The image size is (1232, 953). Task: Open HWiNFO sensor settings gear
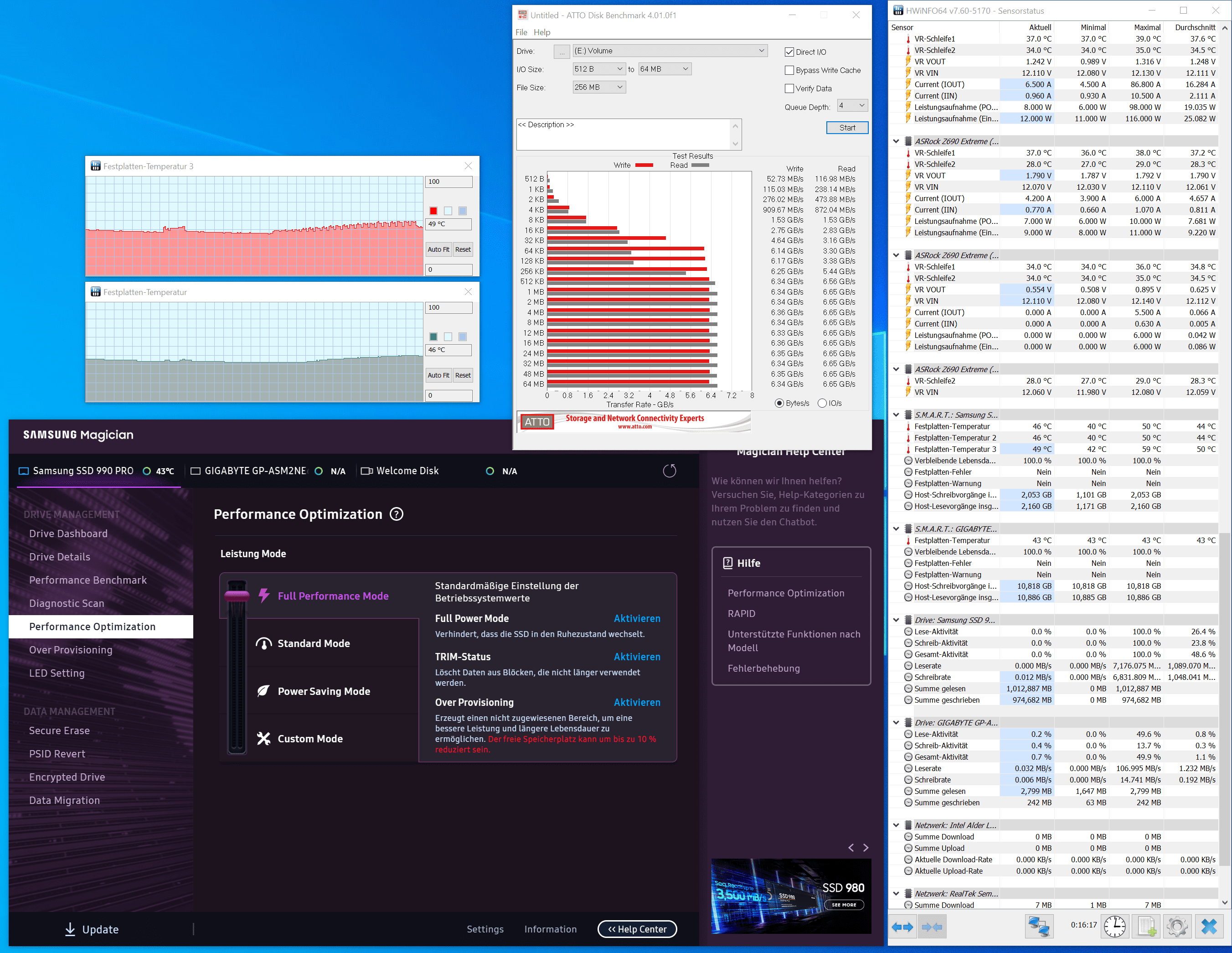pyautogui.click(x=1177, y=927)
